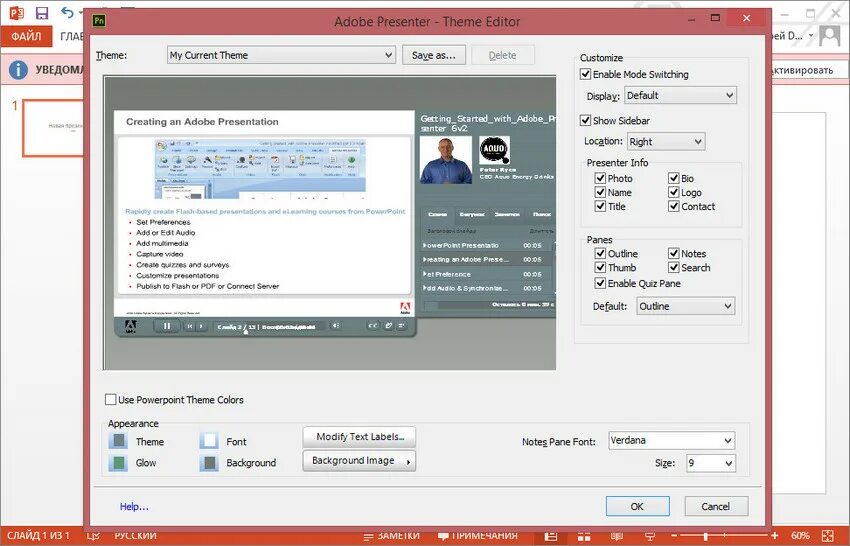This screenshot has width=850, height=546.
Task: Click fit slide to window icon
Action: (x=828, y=536)
